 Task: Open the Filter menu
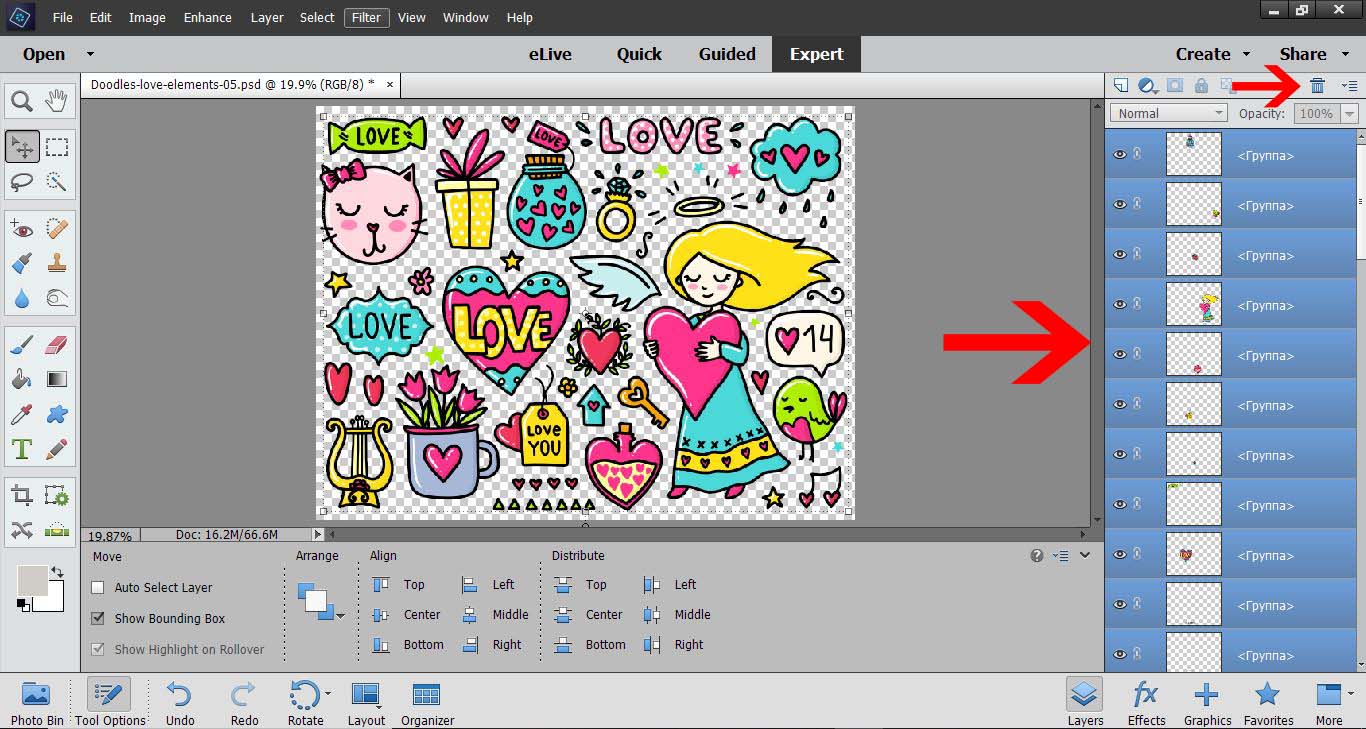tap(366, 18)
